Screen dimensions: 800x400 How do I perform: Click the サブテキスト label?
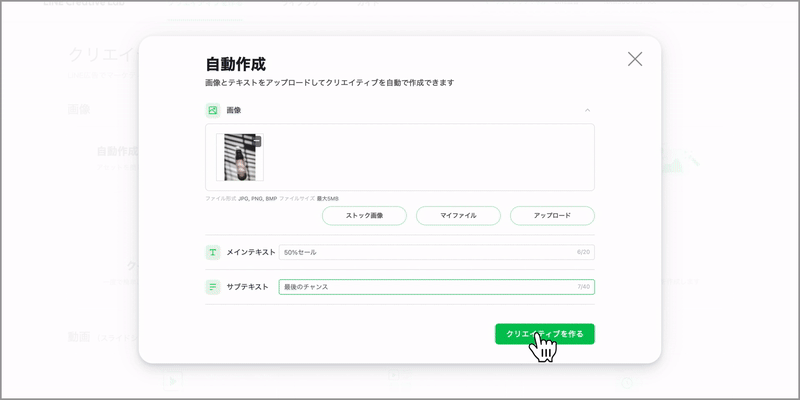pyautogui.click(x=247, y=287)
